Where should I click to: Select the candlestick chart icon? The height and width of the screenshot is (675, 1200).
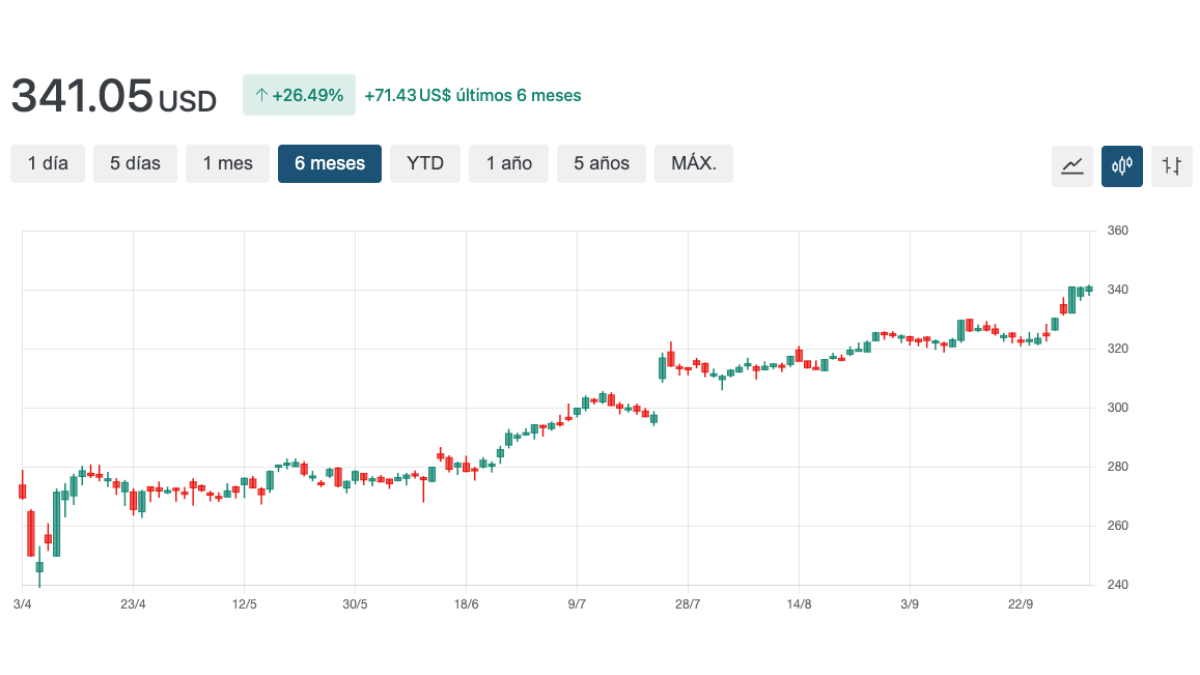[x=1122, y=165]
